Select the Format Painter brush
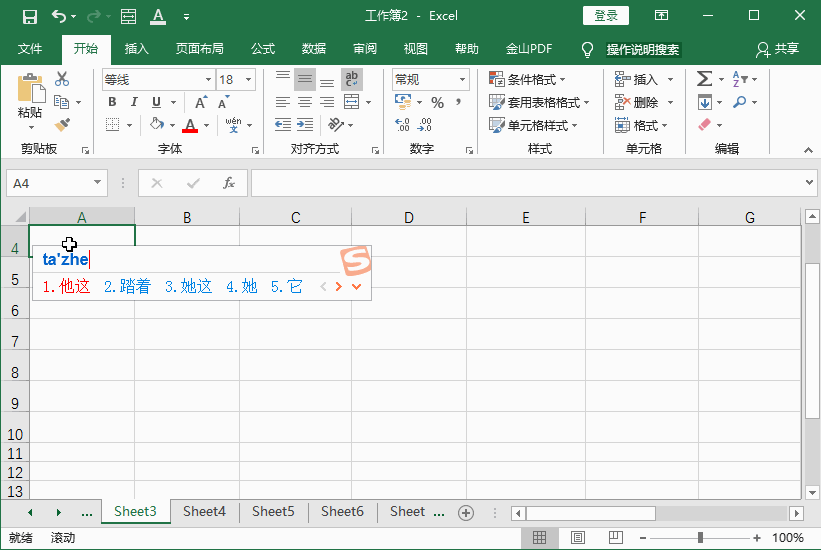 [62, 125]
